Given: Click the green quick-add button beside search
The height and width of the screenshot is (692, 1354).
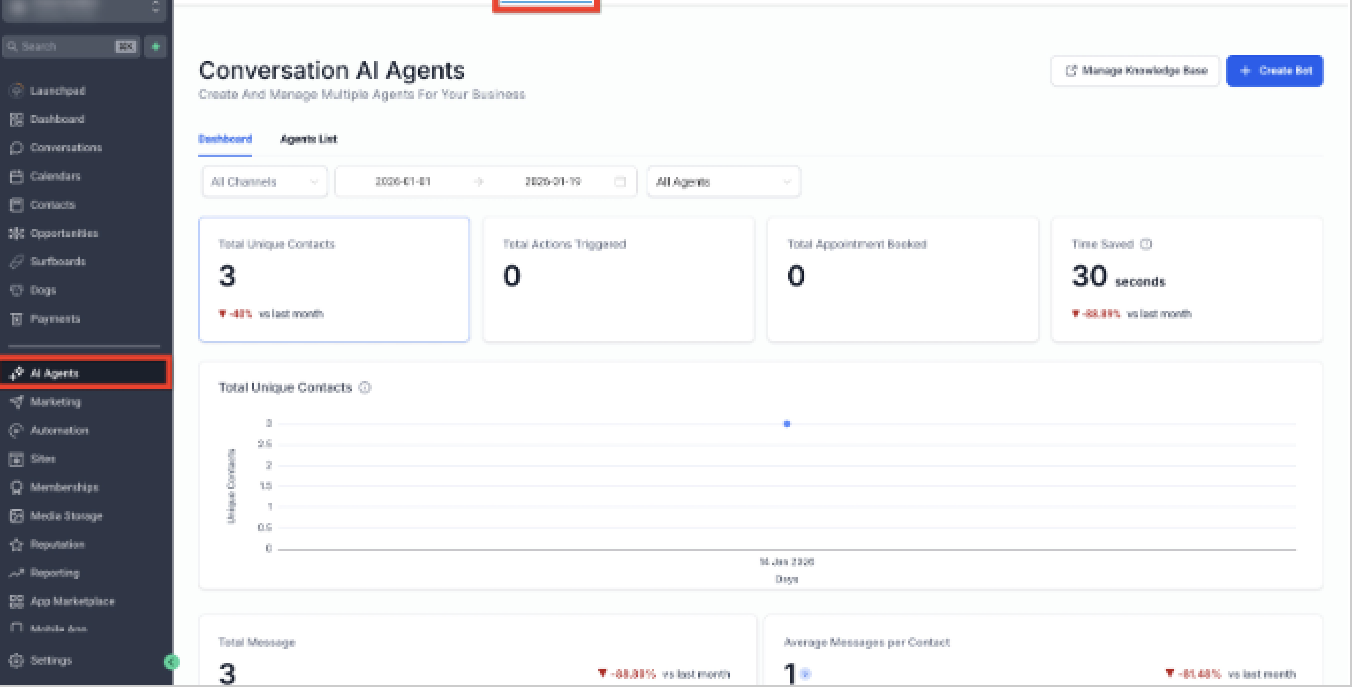Looking at the screenshot, I should (155, 46).
